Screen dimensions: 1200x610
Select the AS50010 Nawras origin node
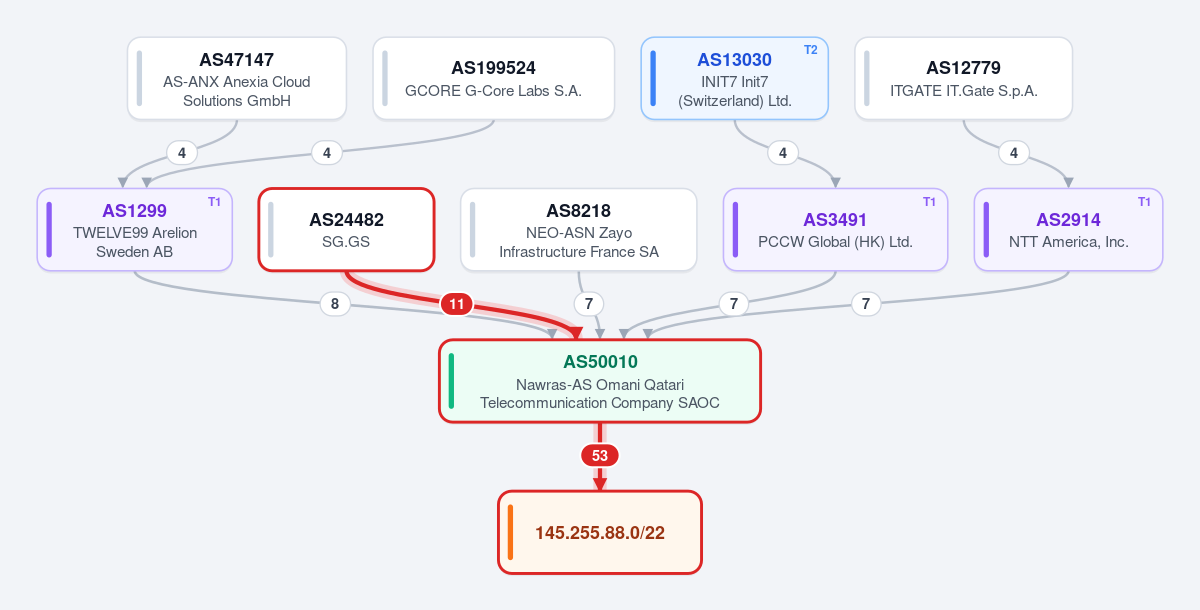click(x=600, y=381)
